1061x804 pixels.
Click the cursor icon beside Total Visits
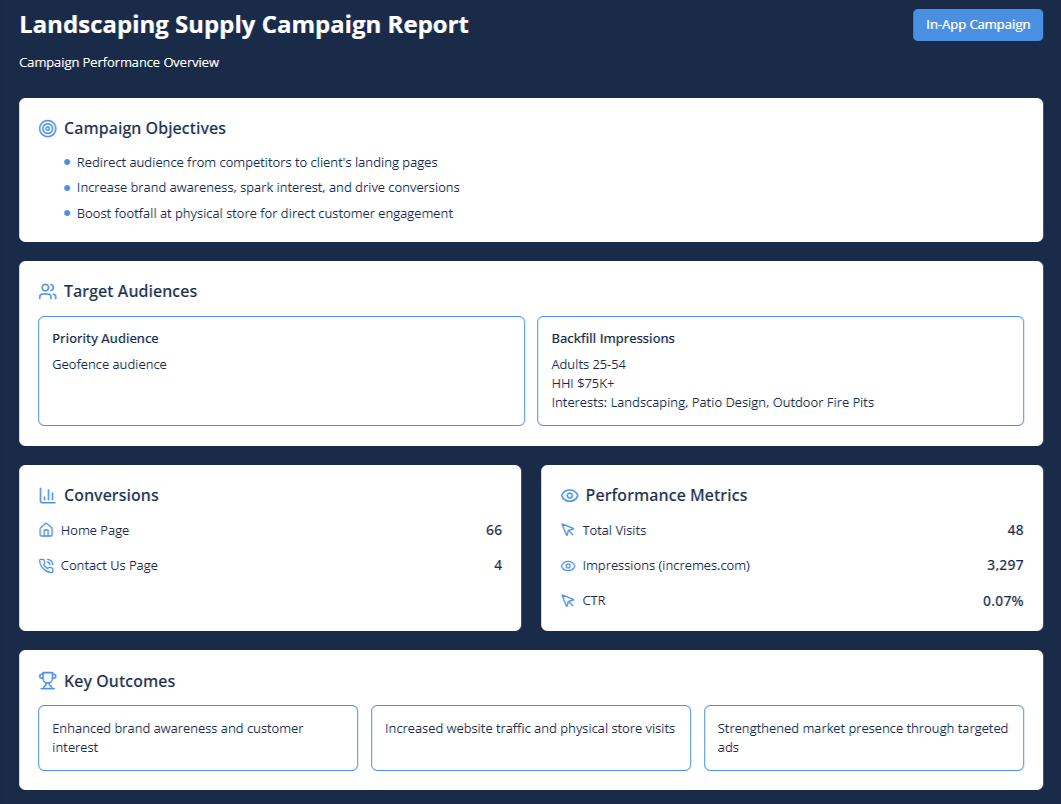pos(568,531)
